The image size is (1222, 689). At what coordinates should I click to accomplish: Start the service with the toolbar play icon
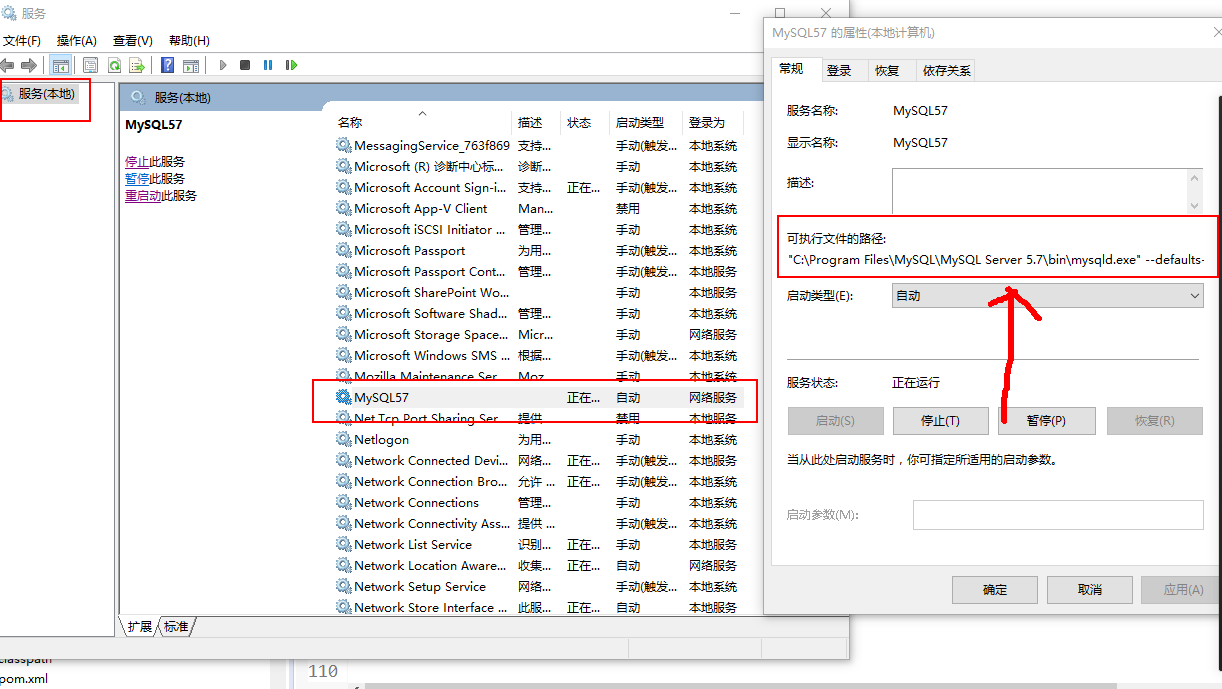(x=222, y=65)
